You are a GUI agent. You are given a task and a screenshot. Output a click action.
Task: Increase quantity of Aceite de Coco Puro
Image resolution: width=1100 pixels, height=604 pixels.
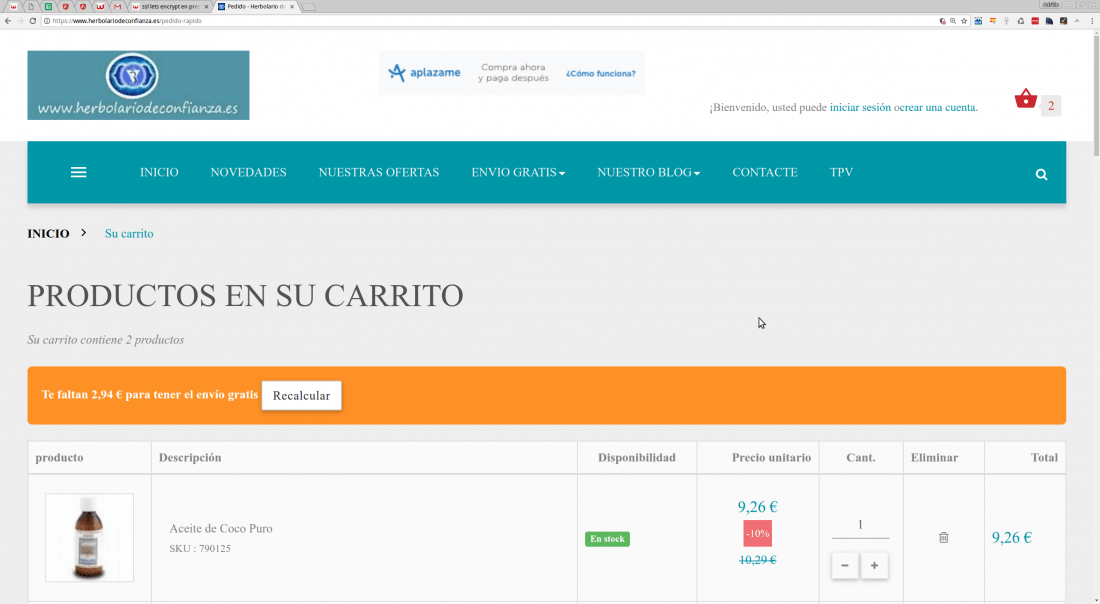[x=874, y=565]
